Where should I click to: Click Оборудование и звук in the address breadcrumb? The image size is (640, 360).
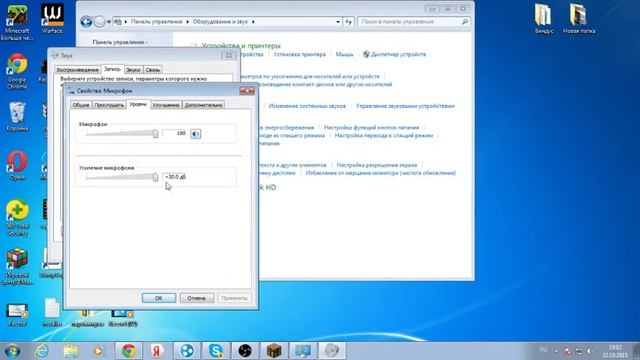tap(220, 22)
